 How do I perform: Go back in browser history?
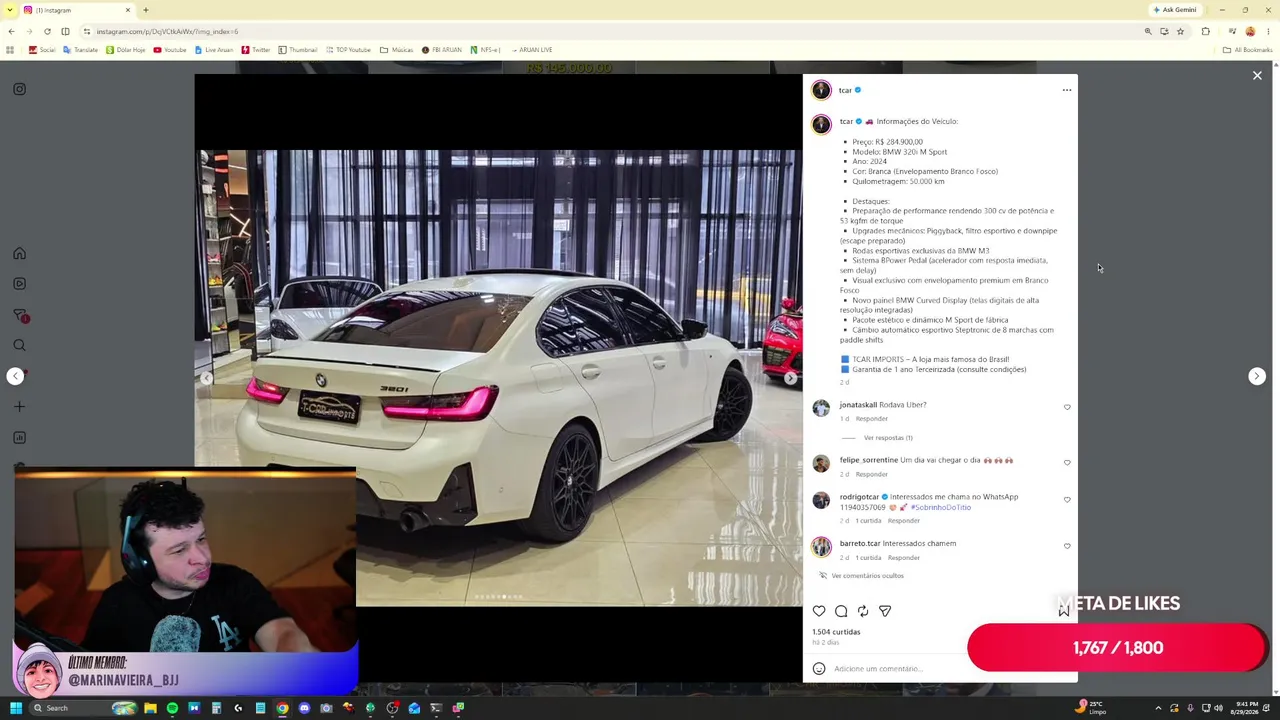pyautogui.click(x=11, y=31)
